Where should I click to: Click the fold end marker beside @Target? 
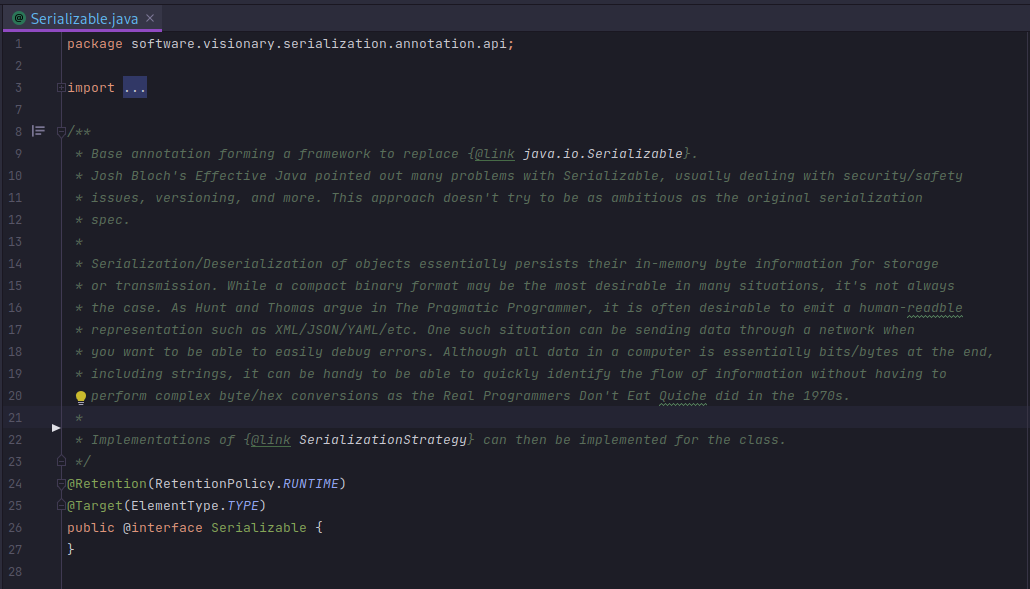[61, 506]
